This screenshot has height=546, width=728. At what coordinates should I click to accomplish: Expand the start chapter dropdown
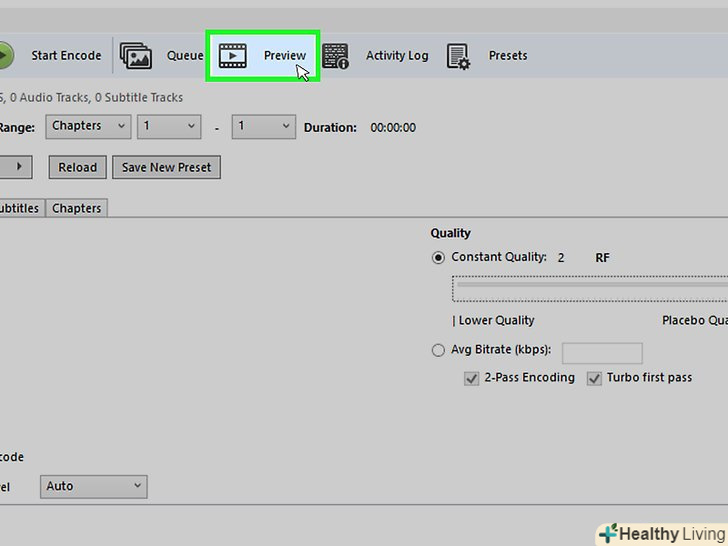point(169,126)
